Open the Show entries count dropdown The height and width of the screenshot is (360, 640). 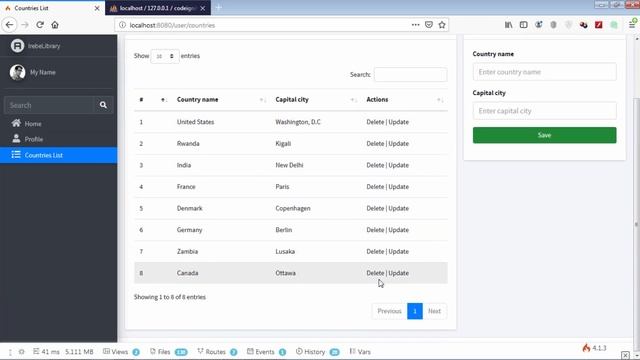165,56
